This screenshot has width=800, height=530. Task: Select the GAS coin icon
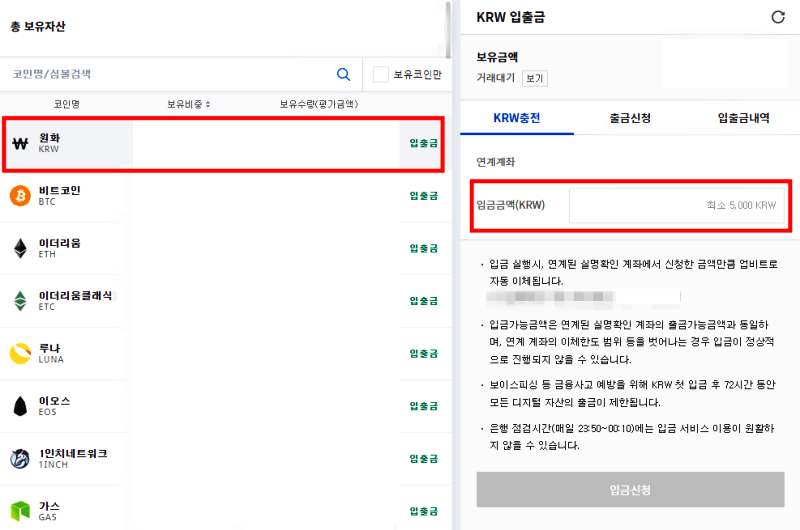tap(20, 511)
